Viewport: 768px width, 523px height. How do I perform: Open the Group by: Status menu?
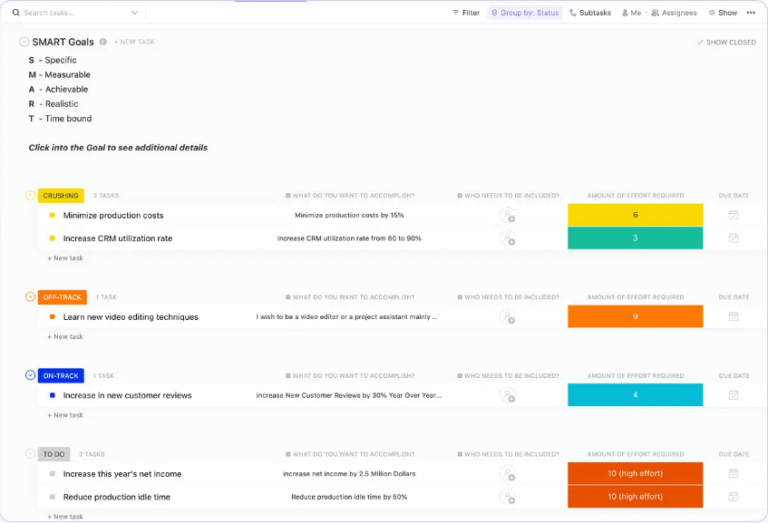click(525, 13)
